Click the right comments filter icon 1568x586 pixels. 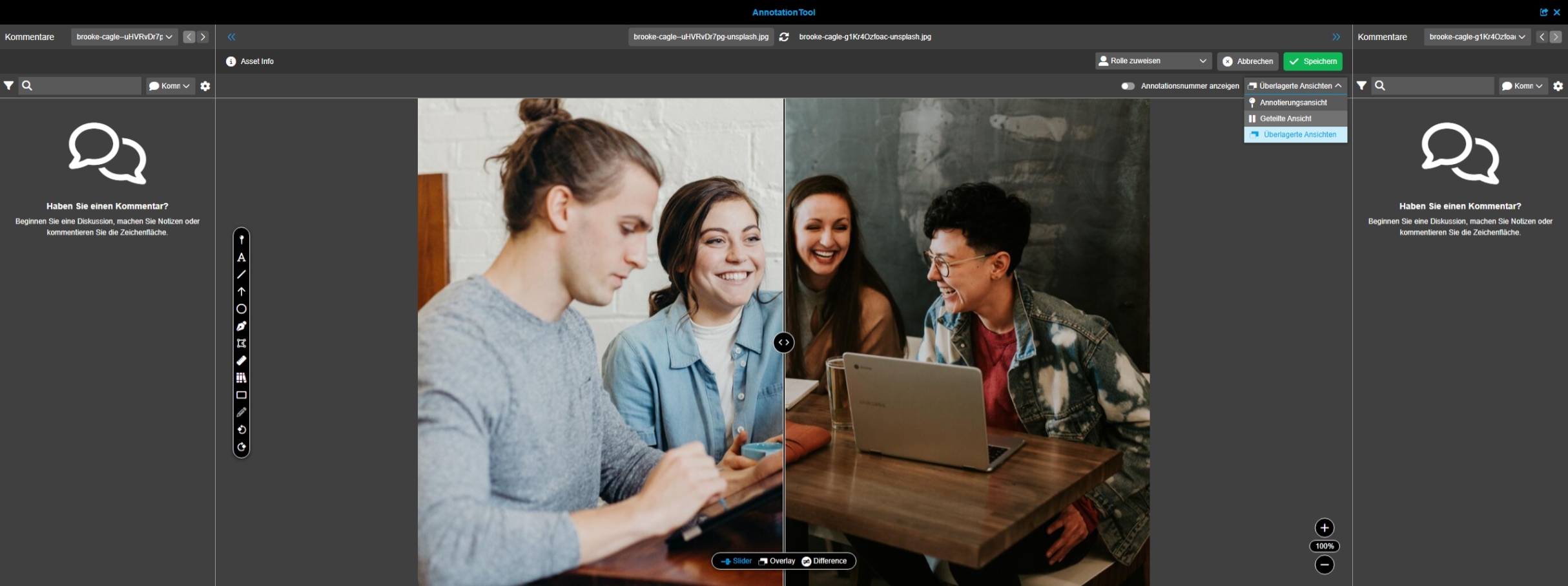pyautogui.click(x=1361, y=85)
